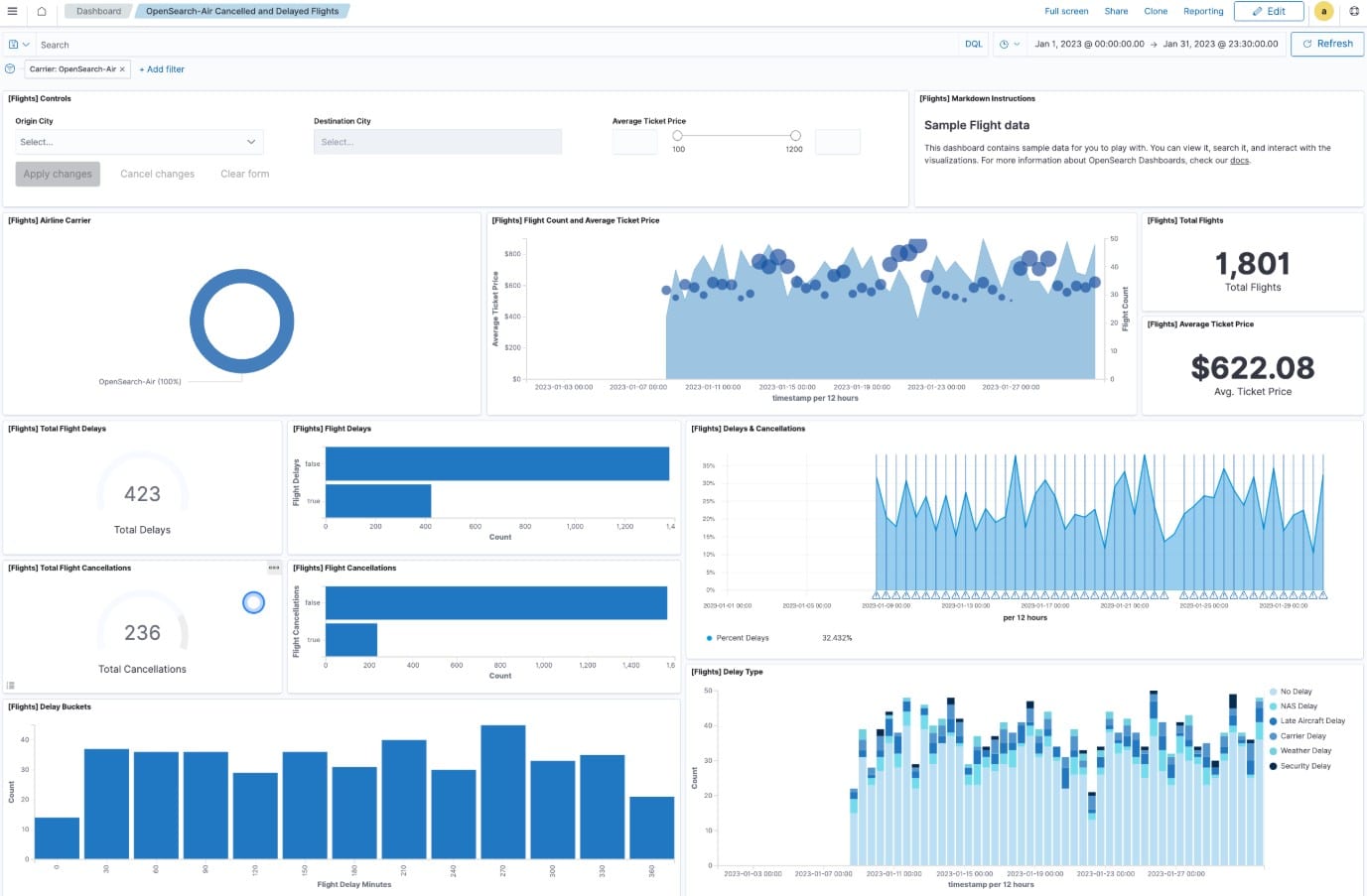
Task: Click the '32.432%' percent delays value
Action: (x=837, y=638)
